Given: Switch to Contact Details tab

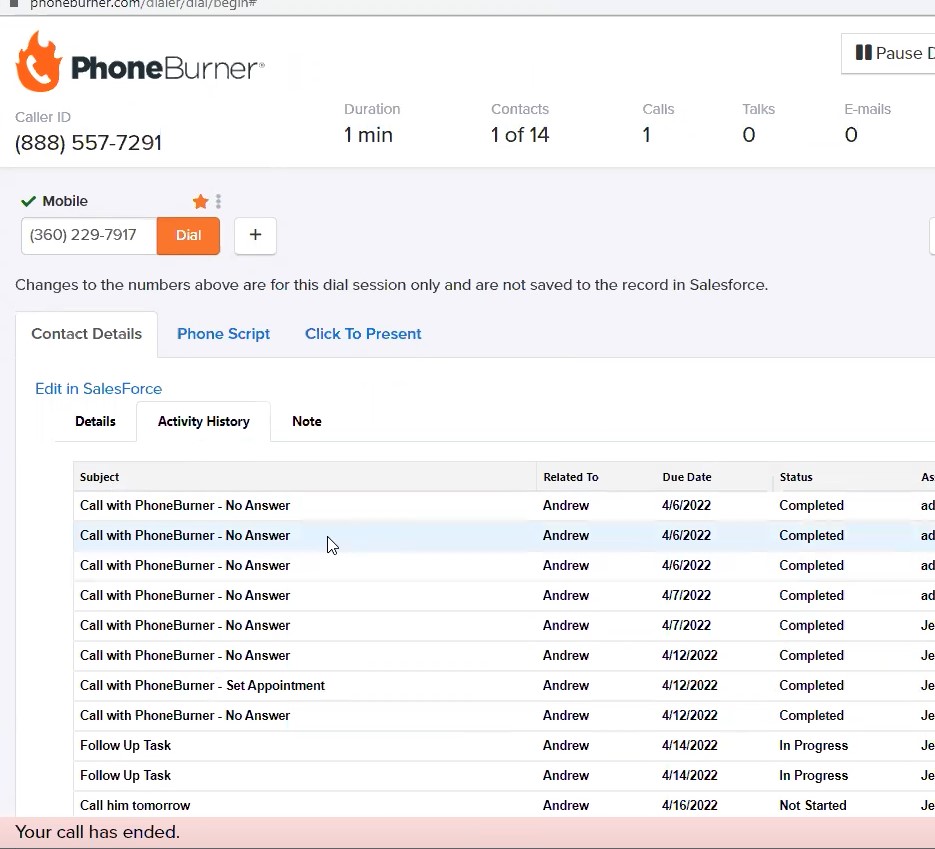Looking at the screenshot, I should (86, 334).
